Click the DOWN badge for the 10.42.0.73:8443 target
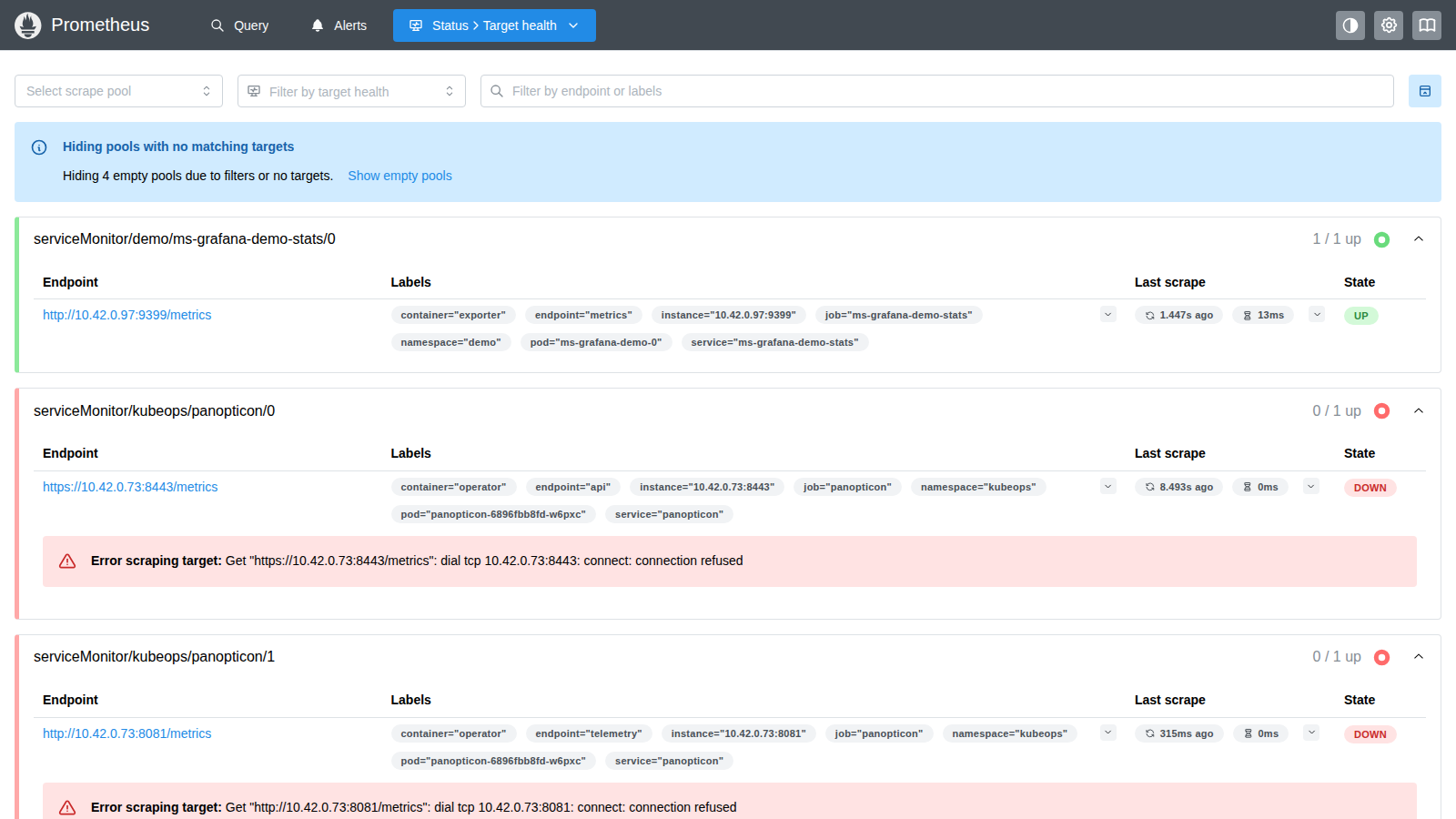Image resolution: width=1456 pixels, height=819 pixels. coord(1370,488)
